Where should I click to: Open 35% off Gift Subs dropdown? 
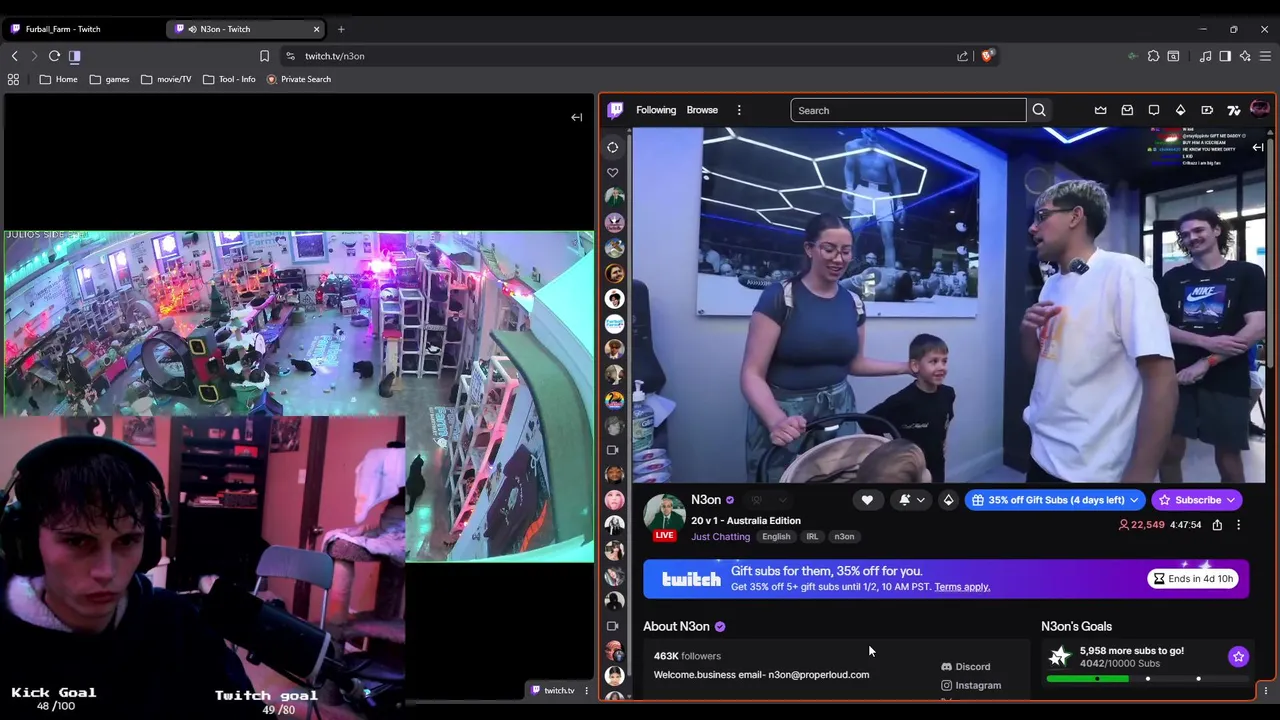click(1056, 500)
